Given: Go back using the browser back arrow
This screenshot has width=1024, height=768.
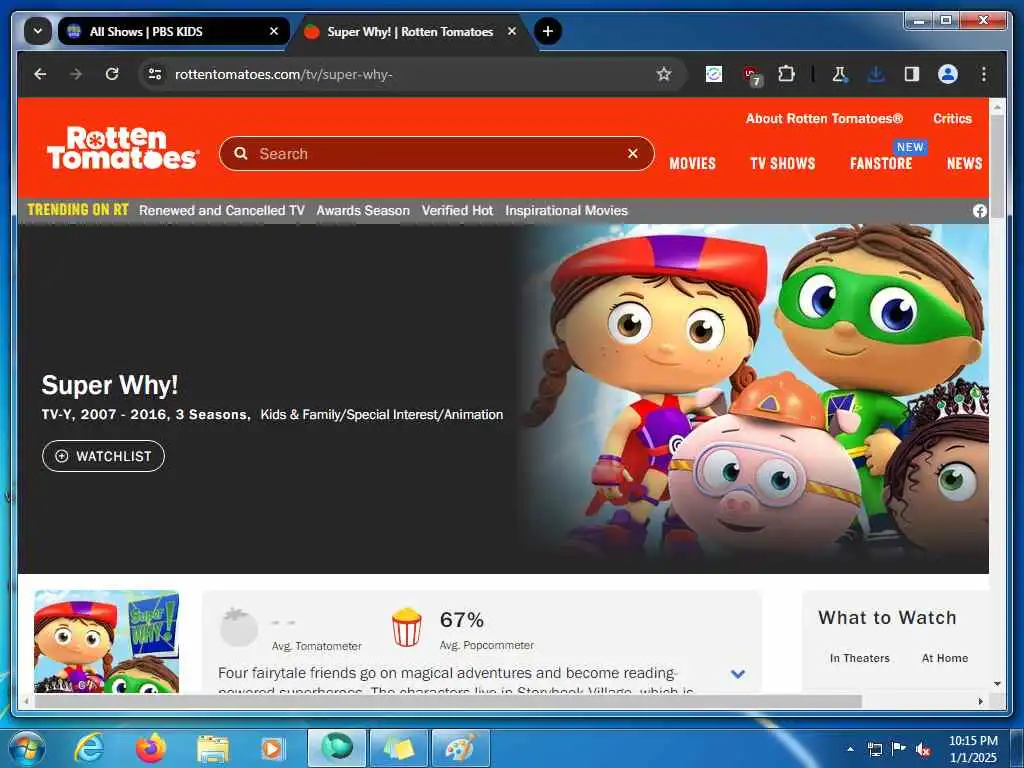Looking at the screenshot, I should point(40,74).
